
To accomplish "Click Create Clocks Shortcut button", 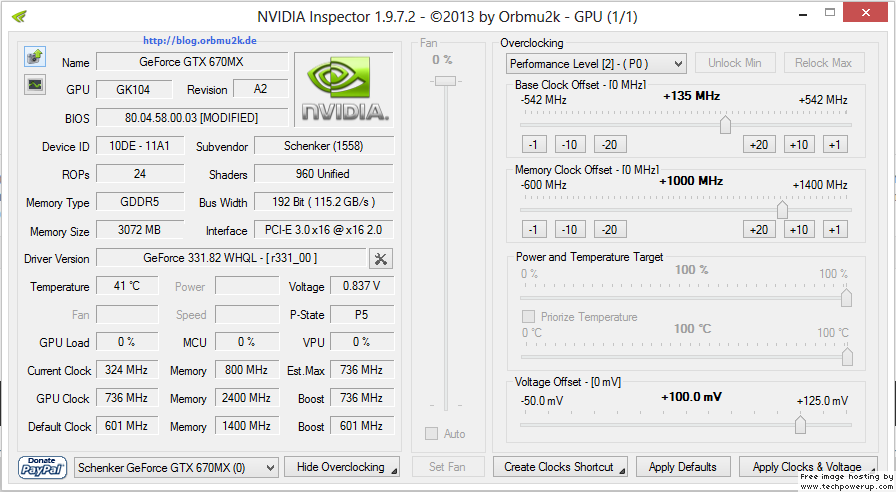I will tap(560, 467).
